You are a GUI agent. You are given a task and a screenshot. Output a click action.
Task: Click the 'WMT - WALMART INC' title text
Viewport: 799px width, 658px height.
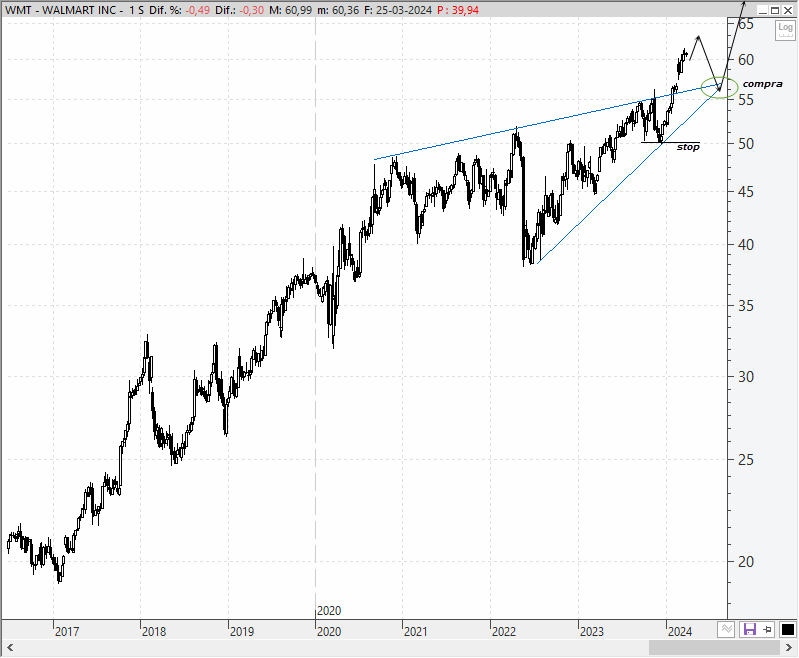[61, 10]
